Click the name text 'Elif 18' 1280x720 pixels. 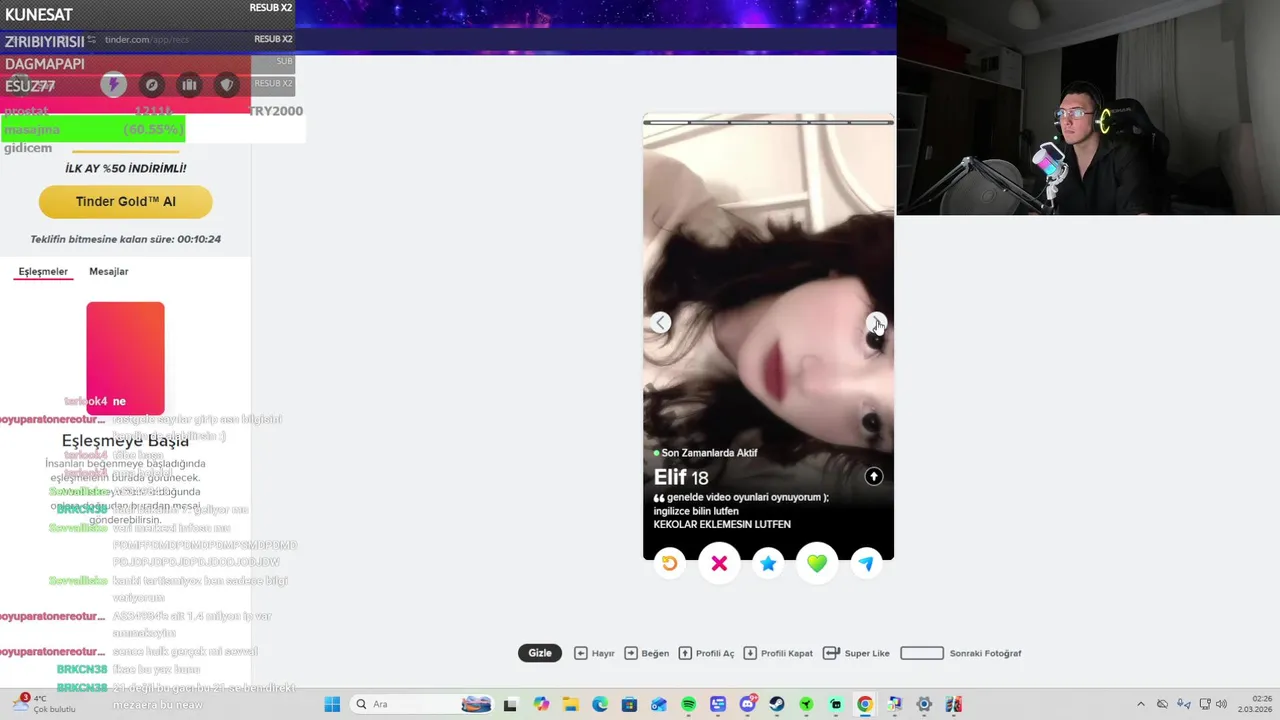(x=681, y=478)
